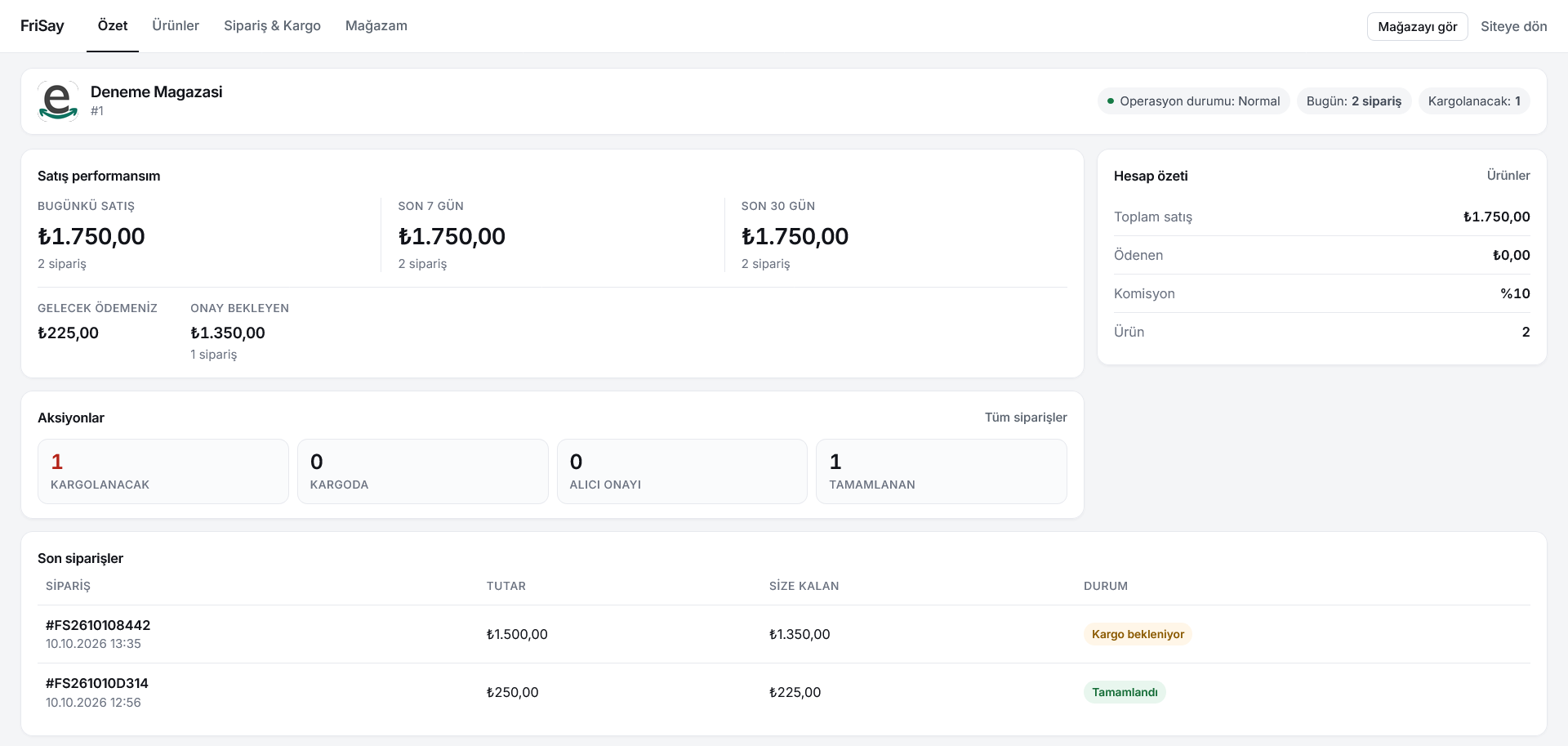Open the Tamamlanan action card

[942, 471]
